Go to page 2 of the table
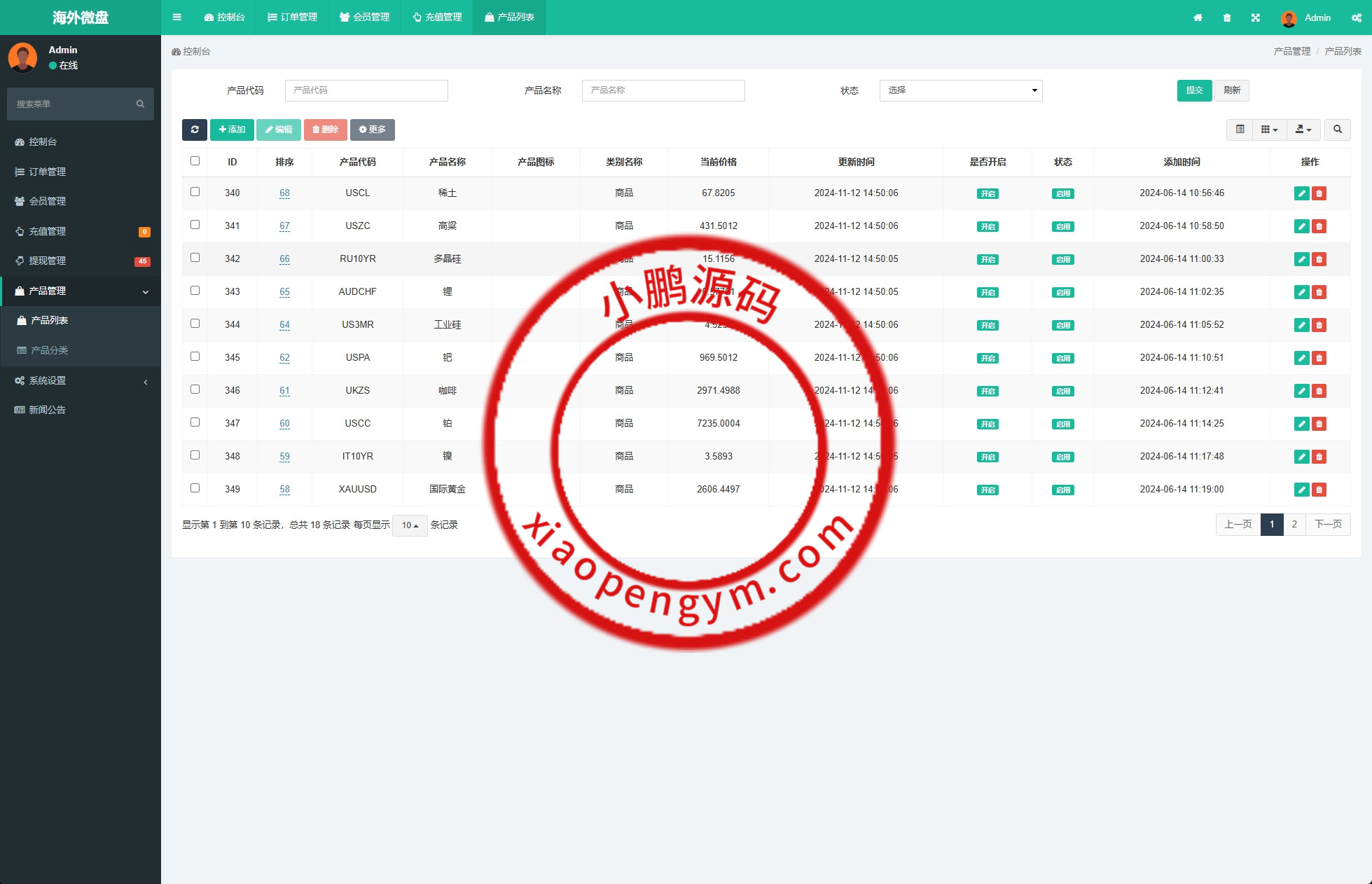This screenshot has width=1372, height=884. click(x=1294, y=524)
